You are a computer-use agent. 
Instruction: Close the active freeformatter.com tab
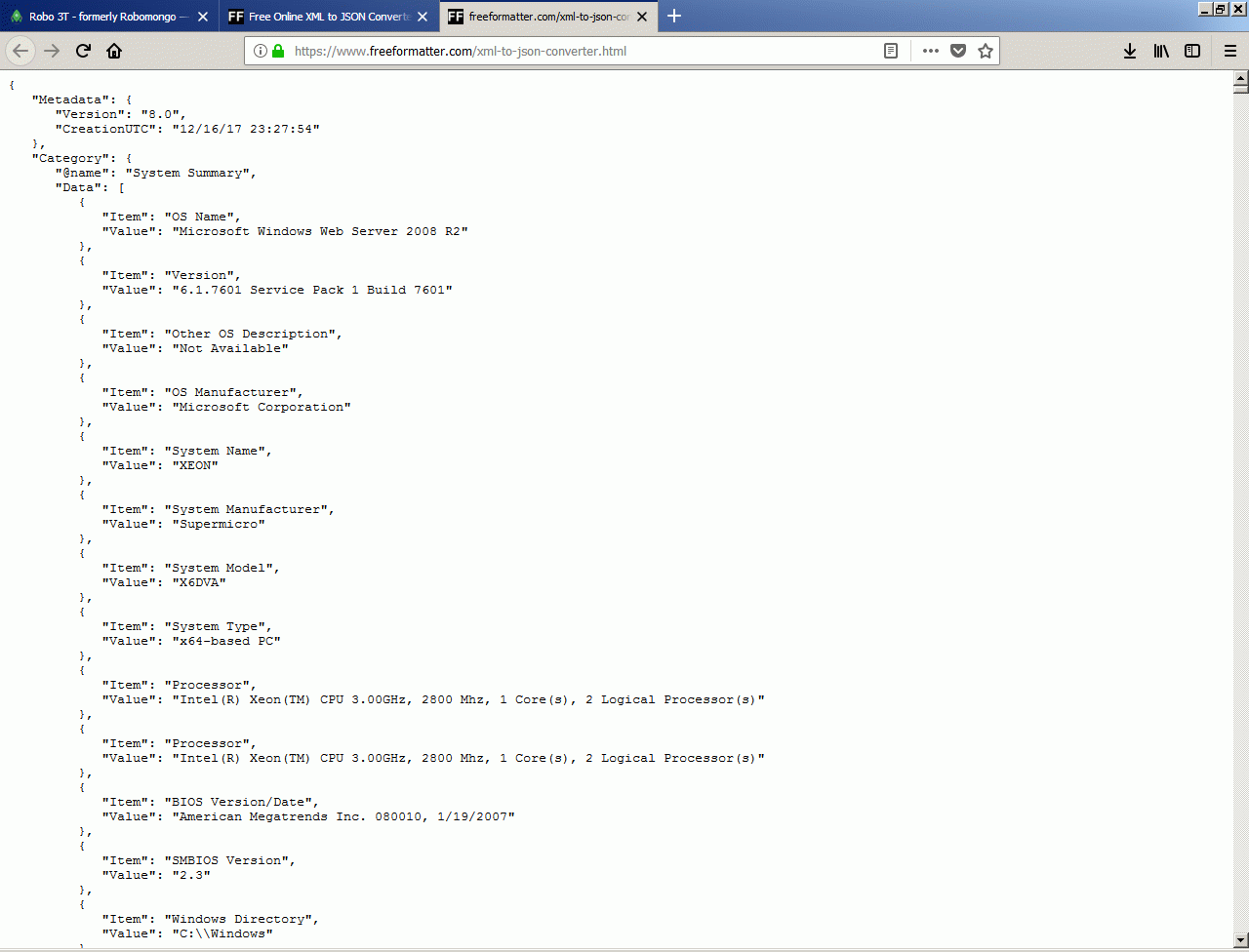coord(643,17)
